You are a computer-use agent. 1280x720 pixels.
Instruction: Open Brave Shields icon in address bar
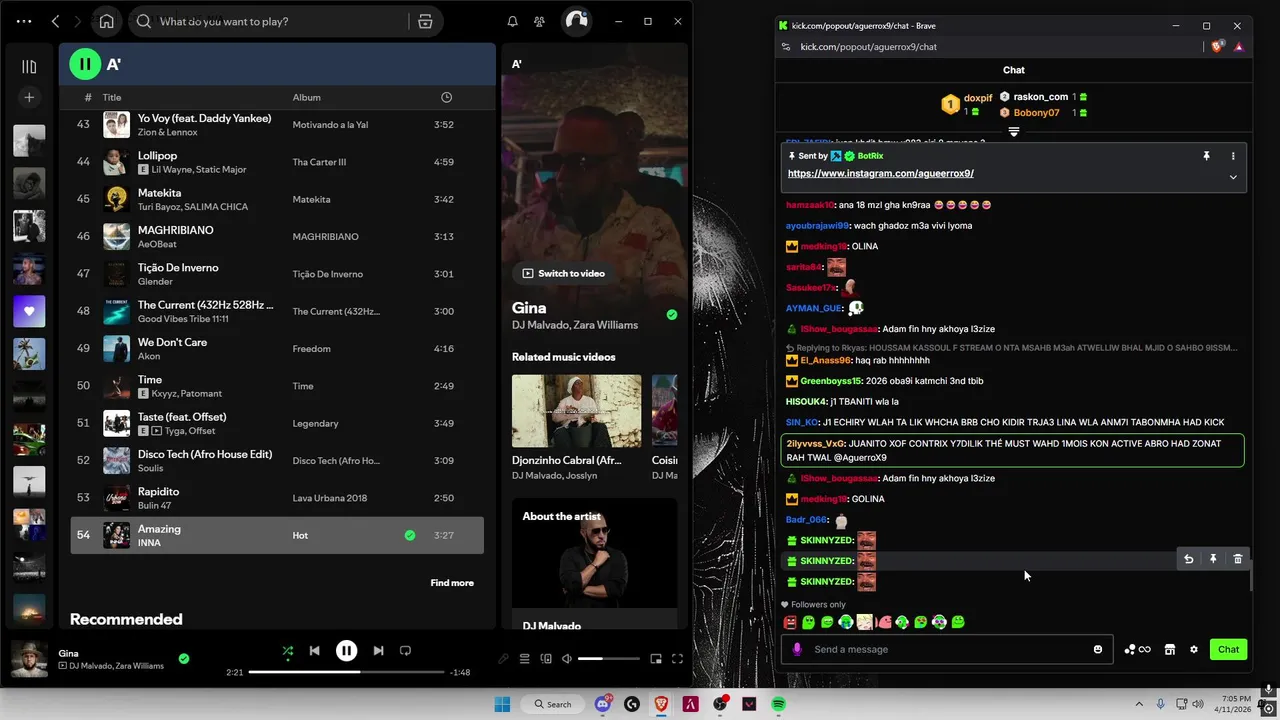(1218, 46)
